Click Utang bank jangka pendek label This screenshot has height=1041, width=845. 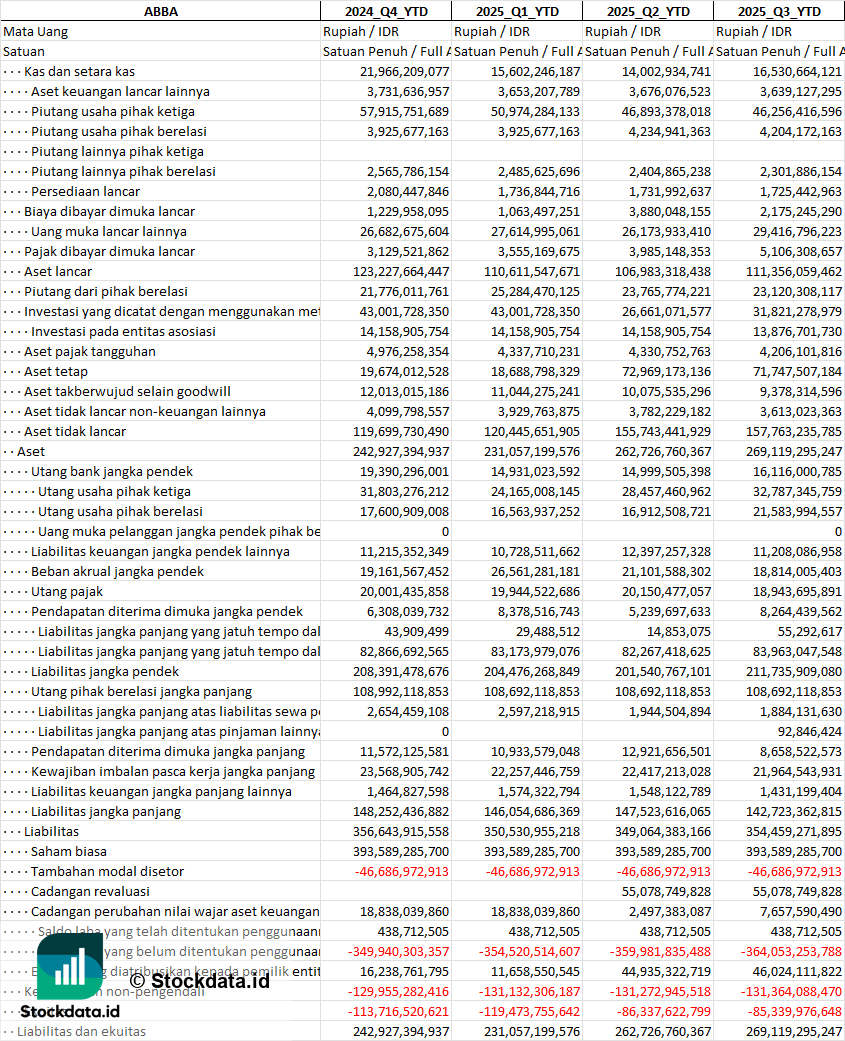click(112, 471)
